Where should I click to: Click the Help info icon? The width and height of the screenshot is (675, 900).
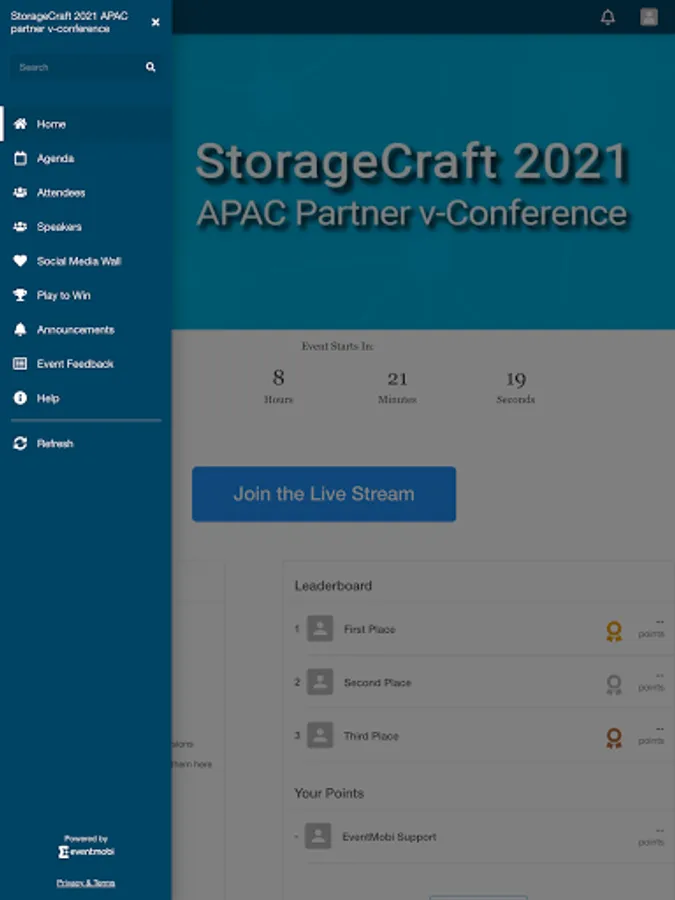[20, 398]
